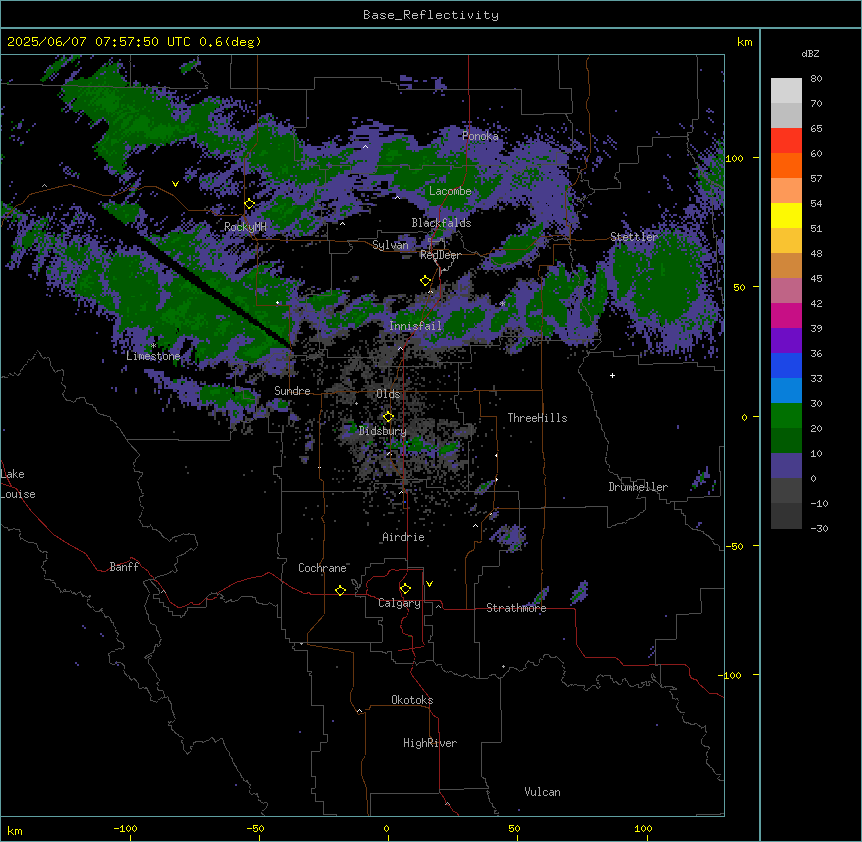Click the Sylvan town label
The image size is (862, 842).
point(390,245)
